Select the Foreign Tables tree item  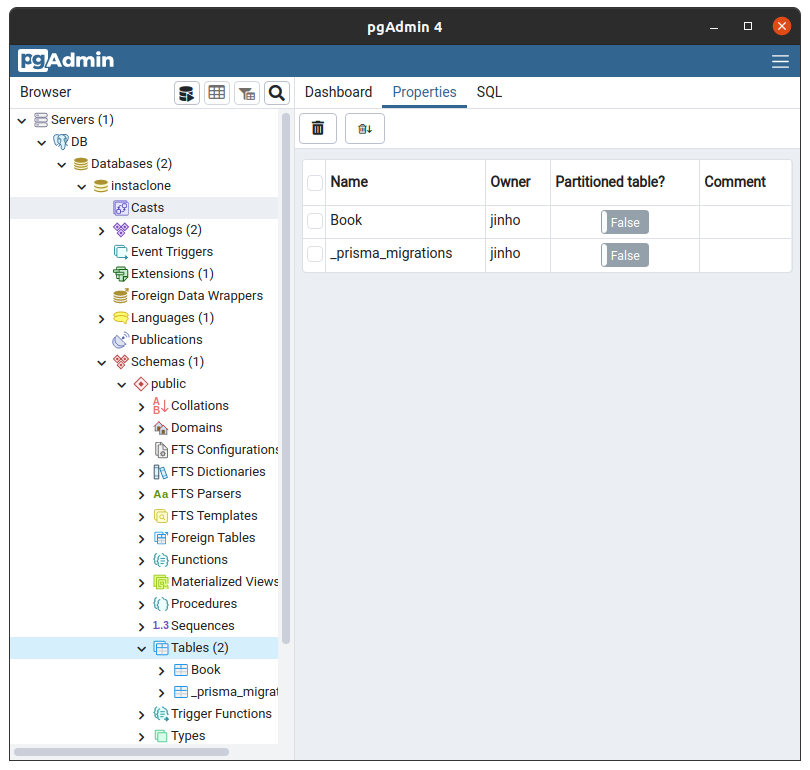pos(213,538)
